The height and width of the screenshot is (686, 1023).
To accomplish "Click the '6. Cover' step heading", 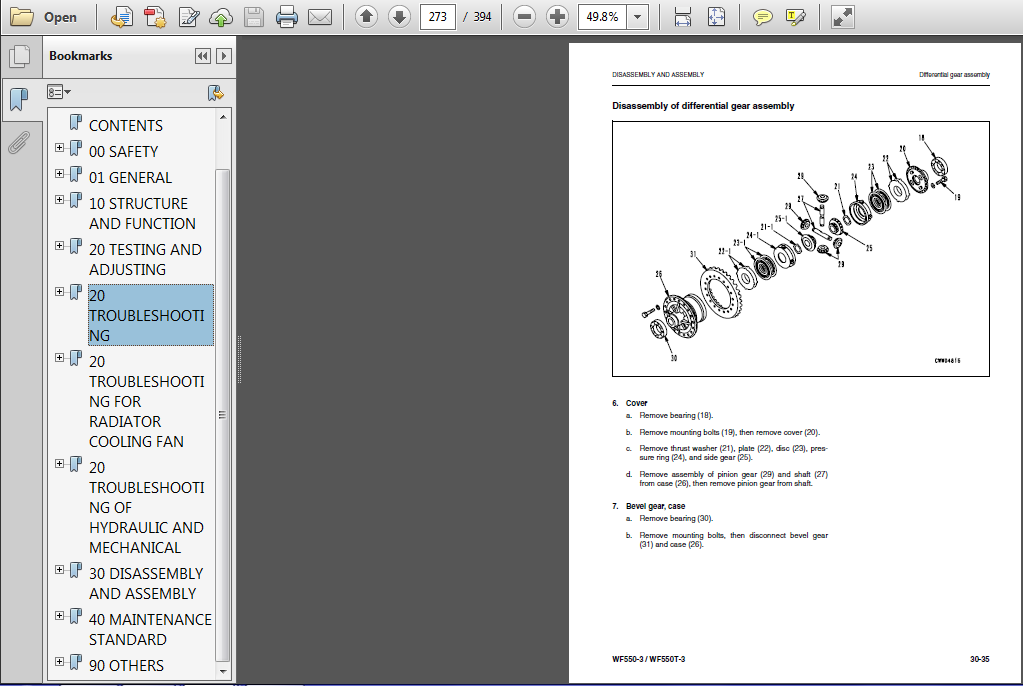I will [x=630, y=403].
